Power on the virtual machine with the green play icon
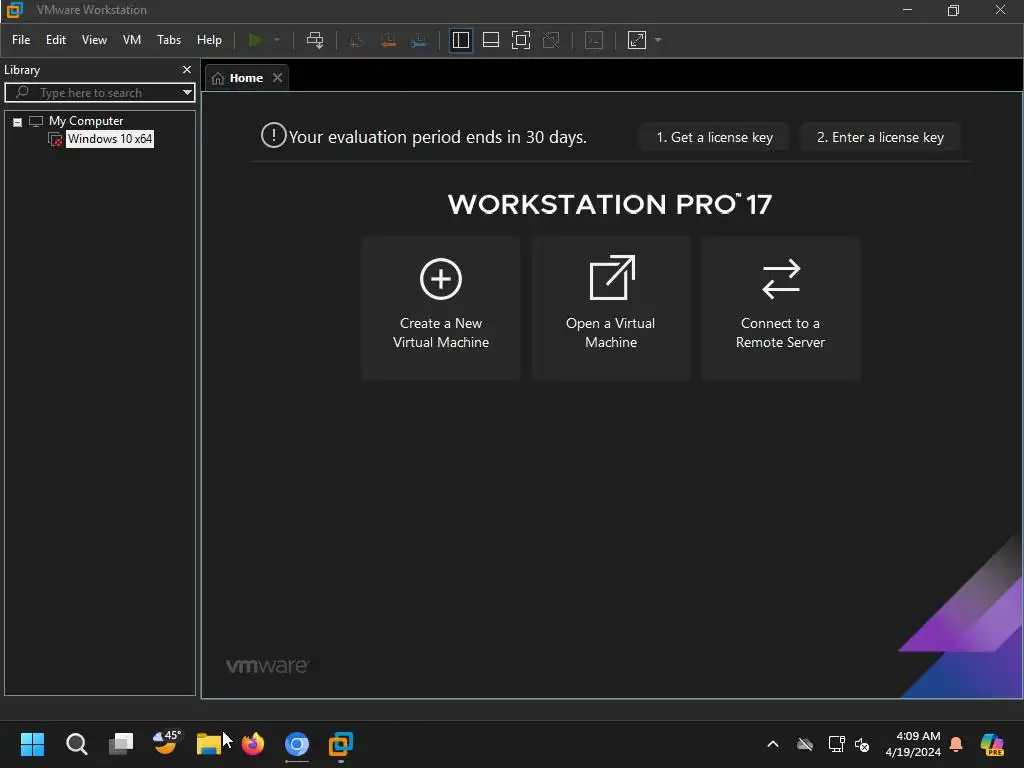Image resolution: width=1024 pixels, height=768 pixels. 255,40
